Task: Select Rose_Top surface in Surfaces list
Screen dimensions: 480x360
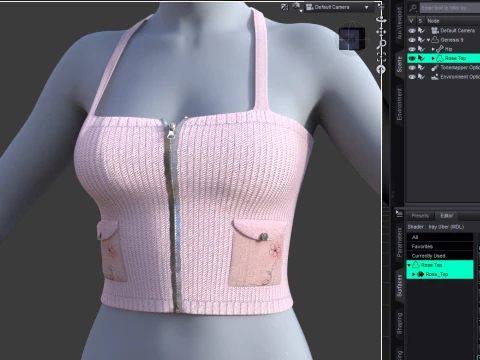Action: tap(437, 274)
